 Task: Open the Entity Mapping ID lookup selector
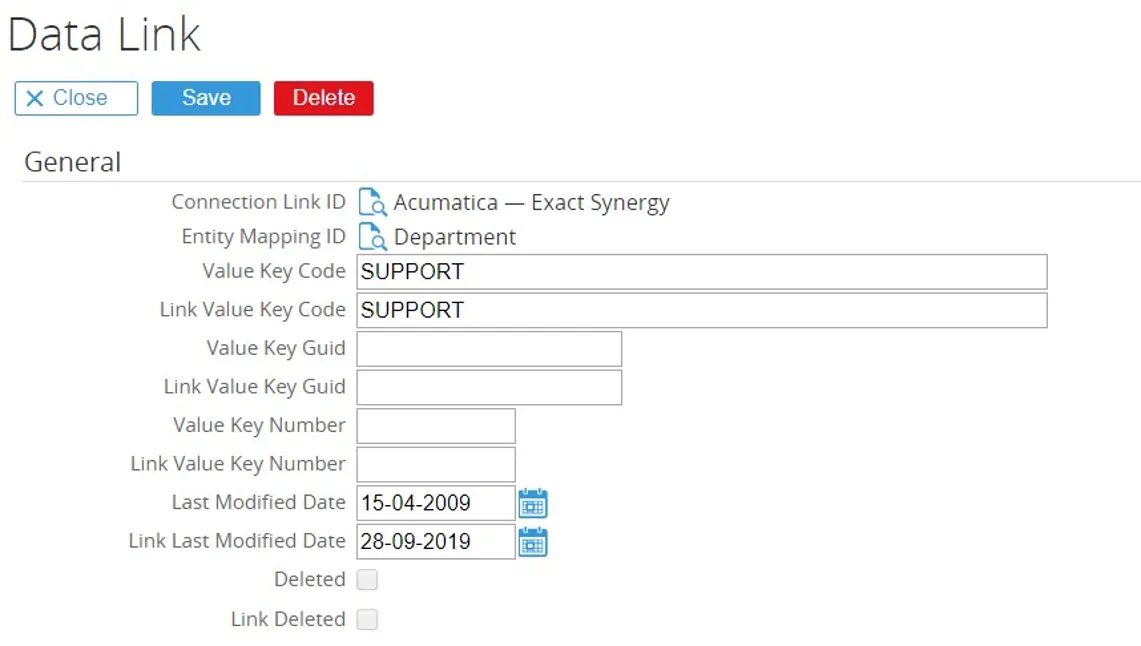tap(372, 237)
